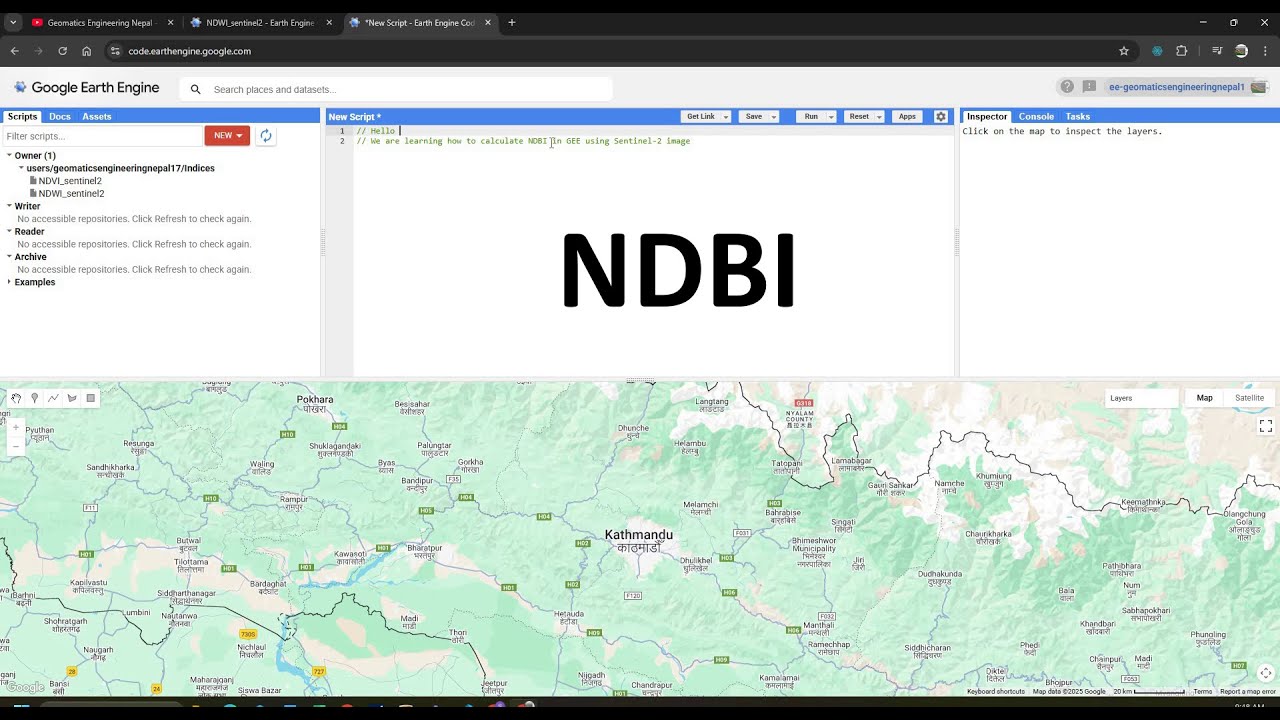Switch to the Console tab
This screenshot has height=720, width=1280.
[x=1036, y=117]
